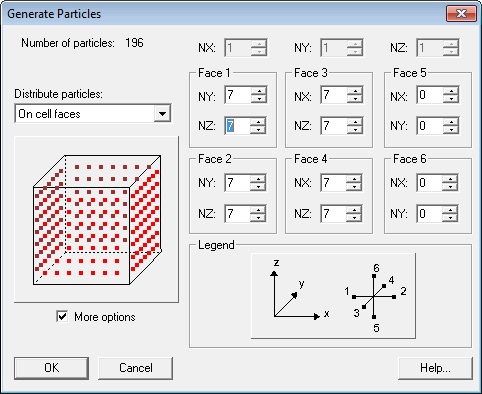Click the 'Number of particles:' label
482x394 pixels.
coord(68,43)
